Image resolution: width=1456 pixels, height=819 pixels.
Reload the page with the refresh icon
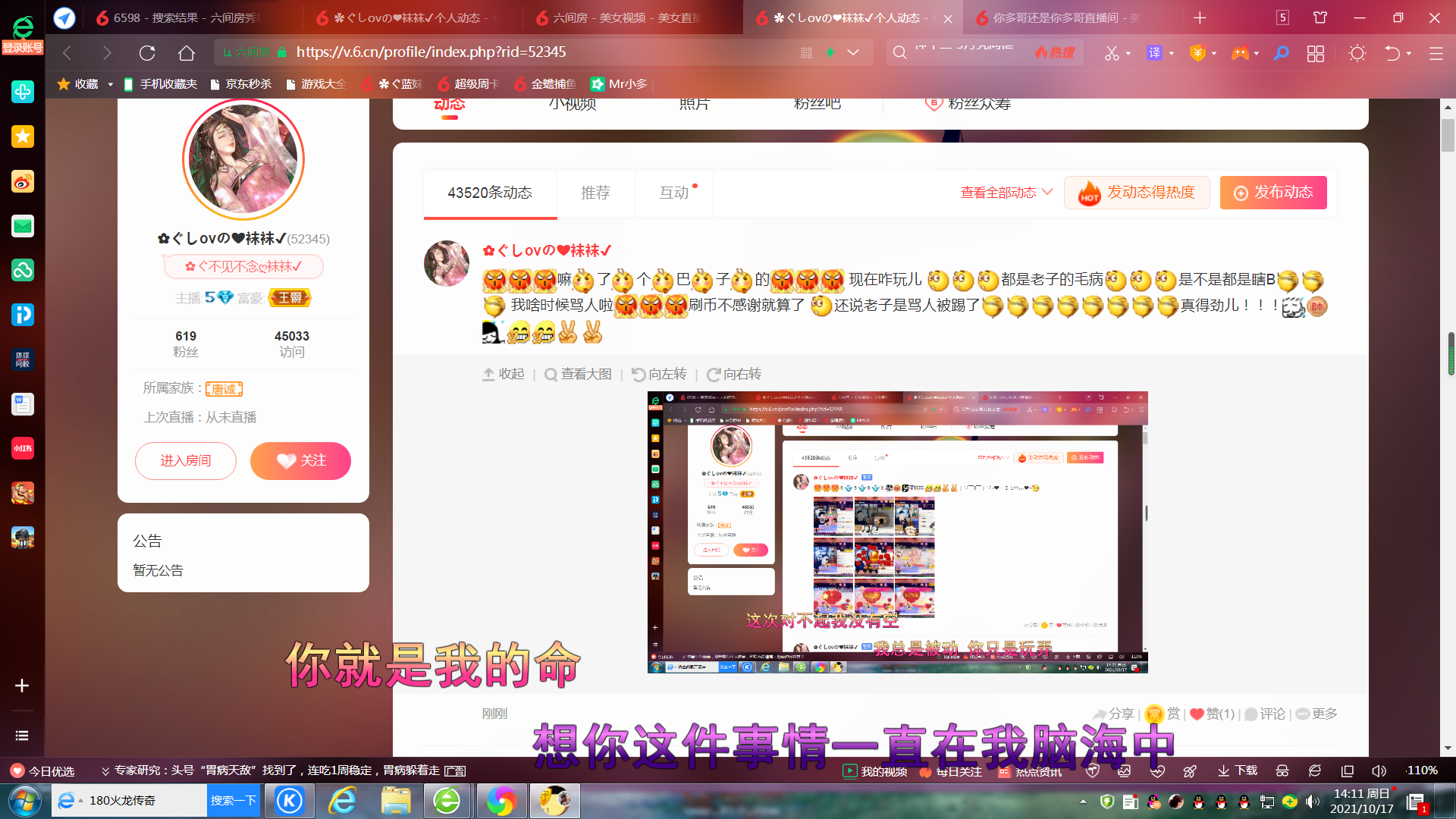coord(147,52)
